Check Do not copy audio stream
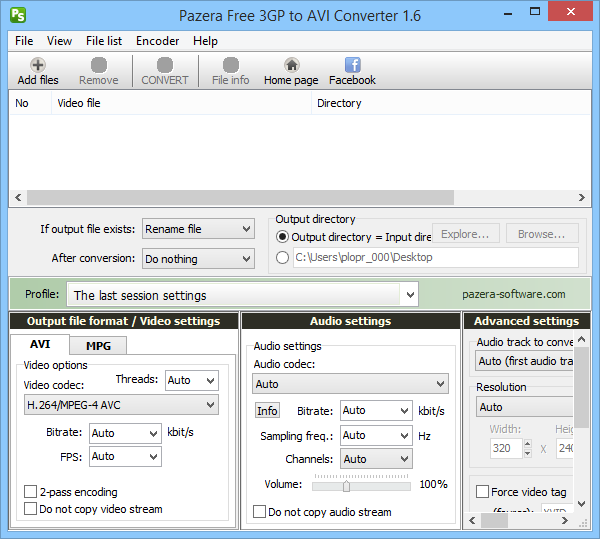Image resolution: width=600 pixels, height=539 pixels. (259, 512)
